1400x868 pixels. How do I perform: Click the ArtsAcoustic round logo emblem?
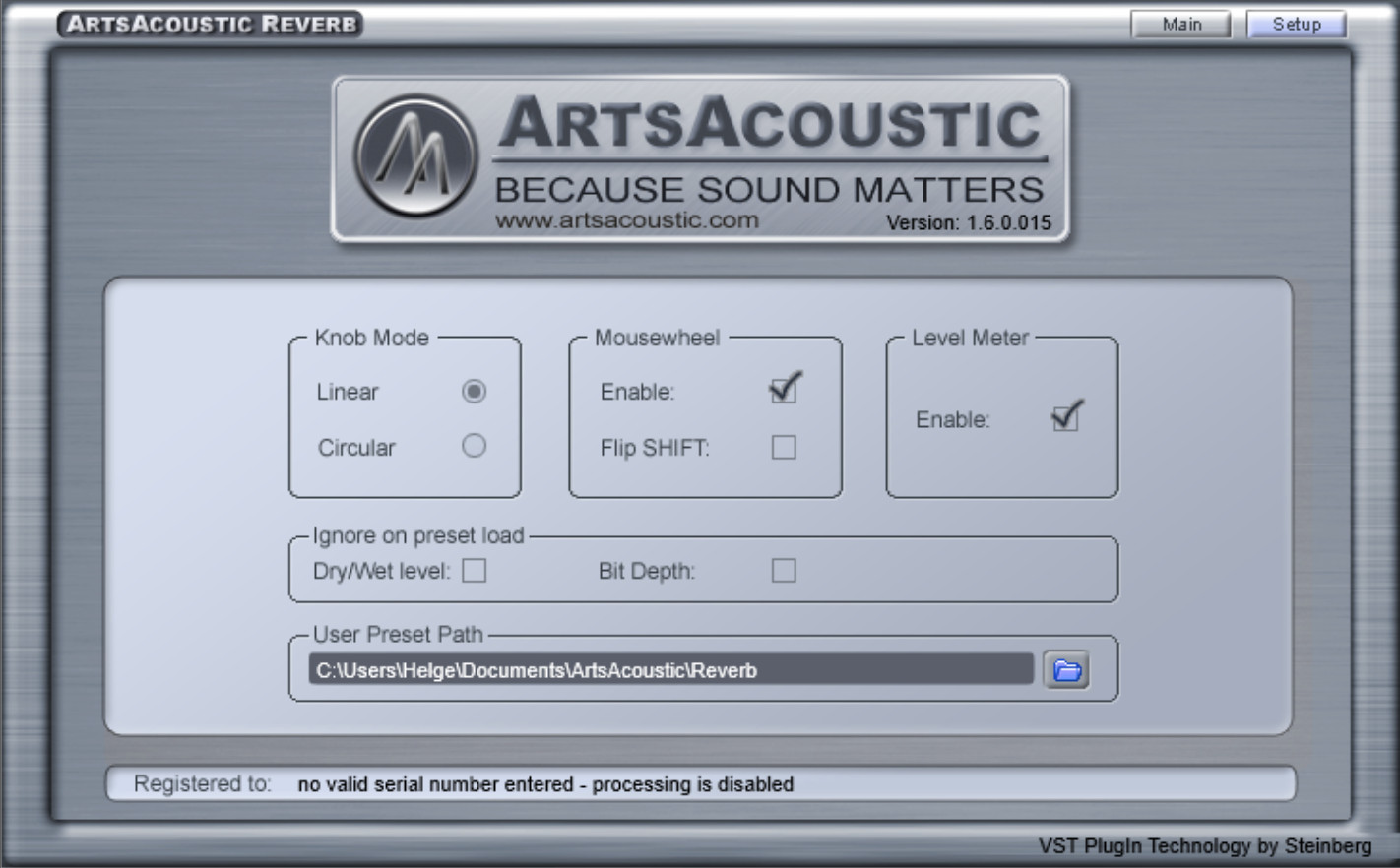coord(415,156)
